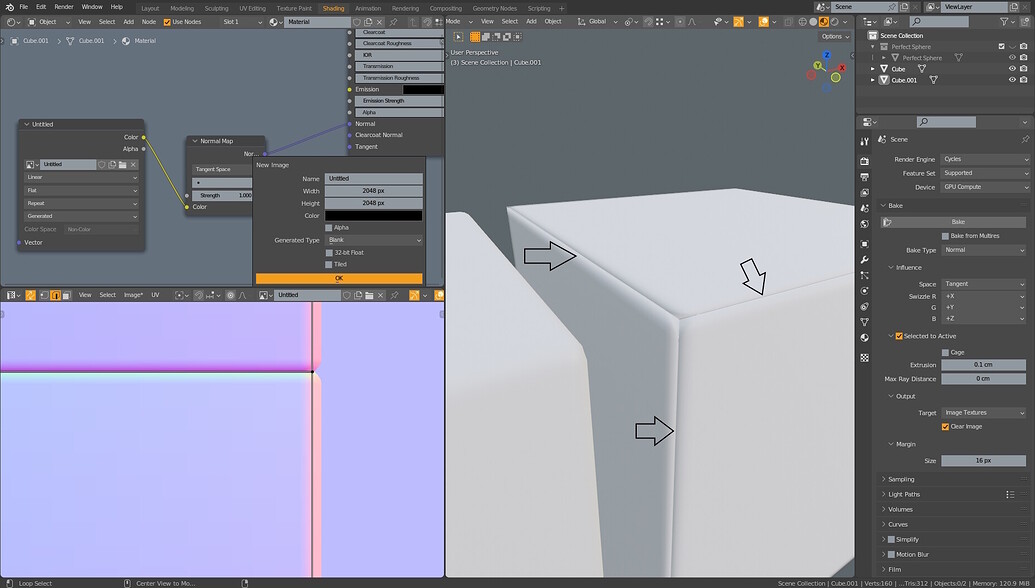This screenshot has width=1035, height=588.
Task: Pin the material in node editor header
Action: pos(393,22)
